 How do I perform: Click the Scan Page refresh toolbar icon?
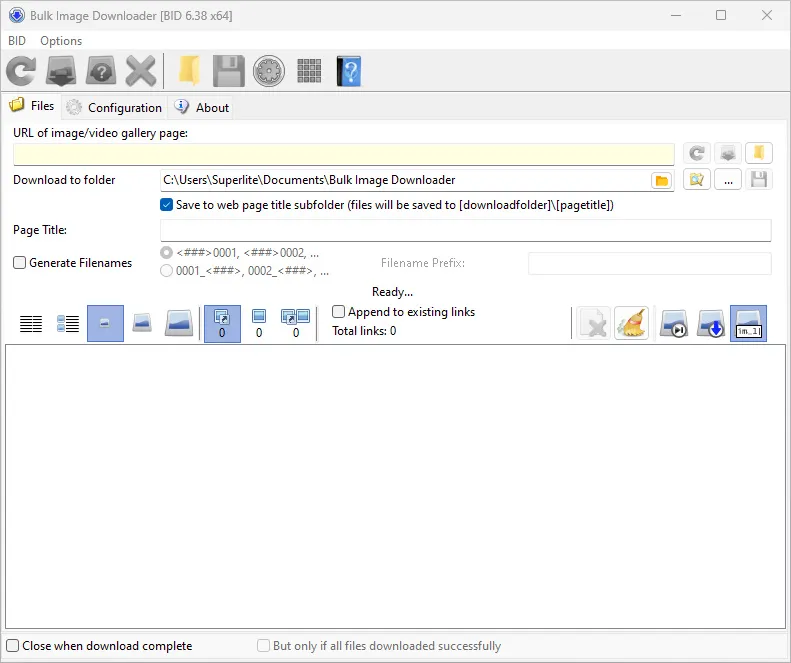tap(21, 71)
